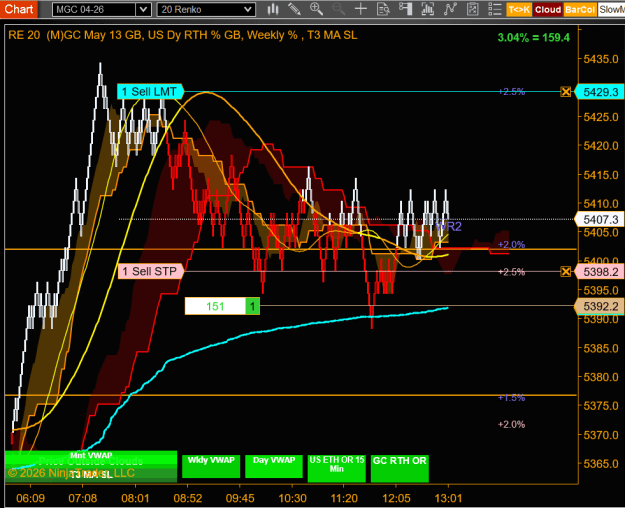Click the 13:01 time axis label
Viewport: 625px width, 508px height.
click(x=448, y=498)
